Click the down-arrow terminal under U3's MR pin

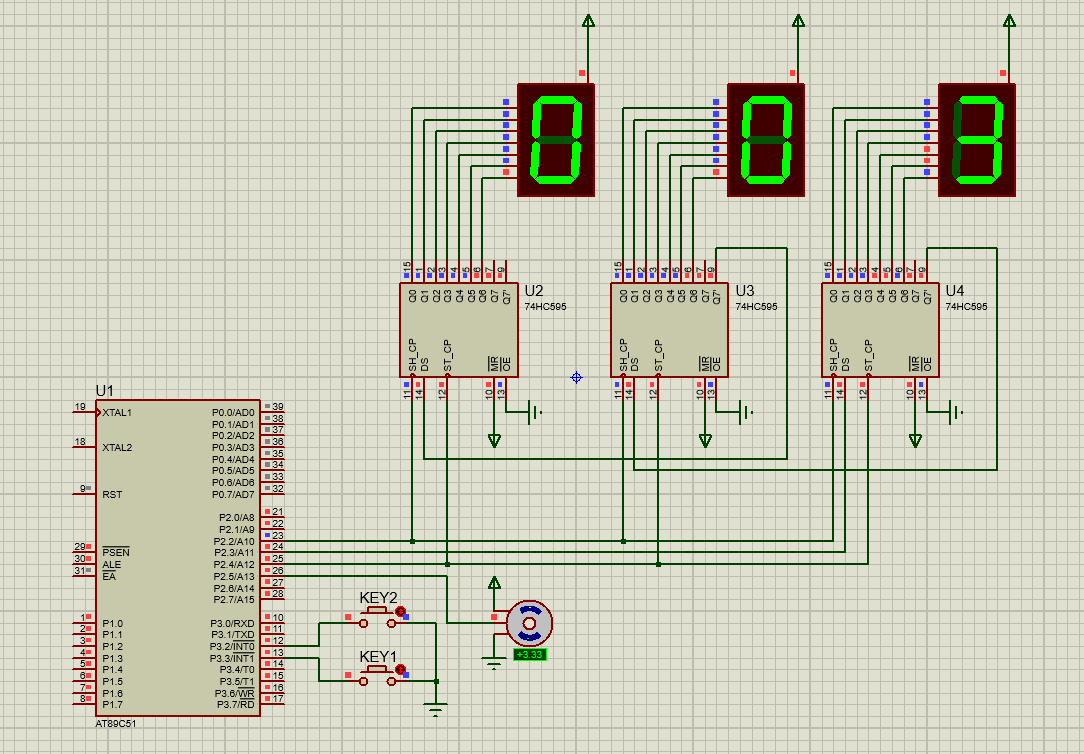click(705, 440)
